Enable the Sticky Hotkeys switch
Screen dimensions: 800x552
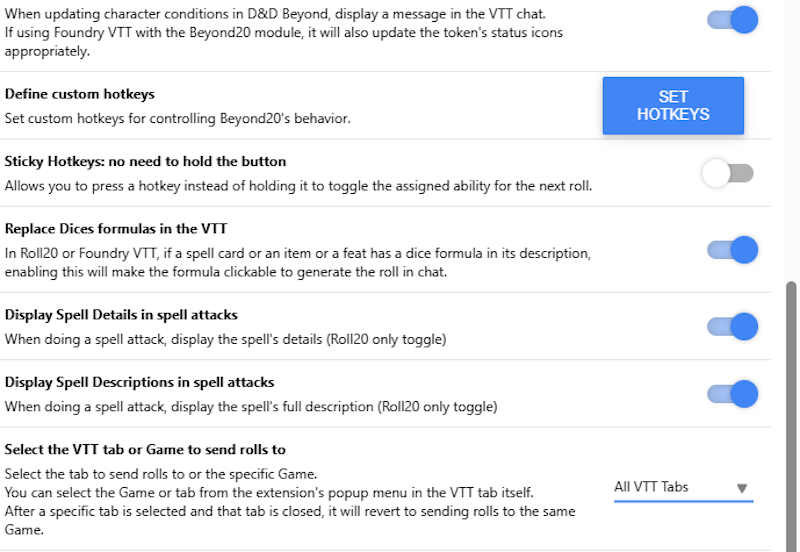point(727,174)
